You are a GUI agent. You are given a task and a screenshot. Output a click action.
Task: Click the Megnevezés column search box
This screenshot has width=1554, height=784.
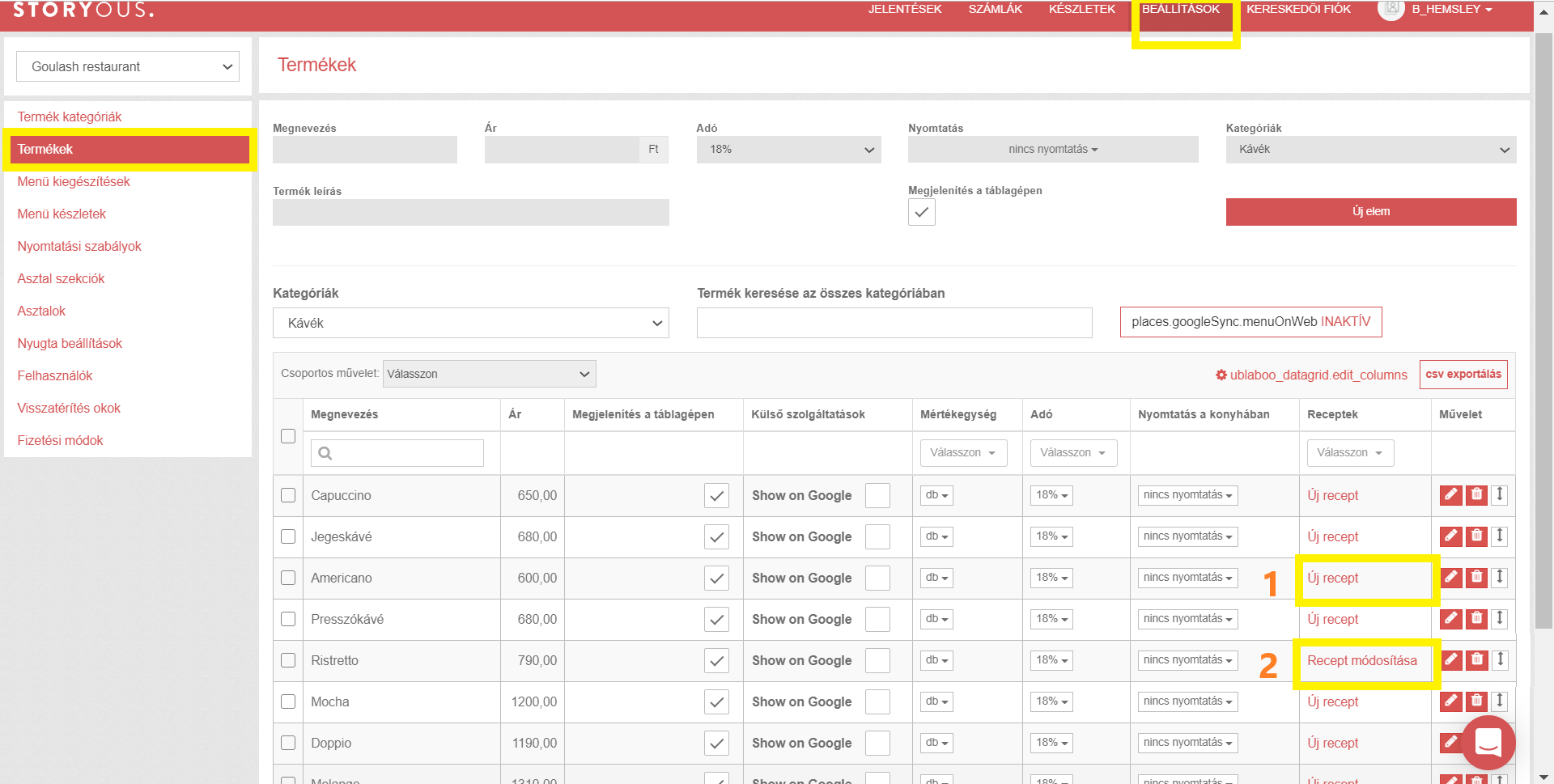point(397,453)
